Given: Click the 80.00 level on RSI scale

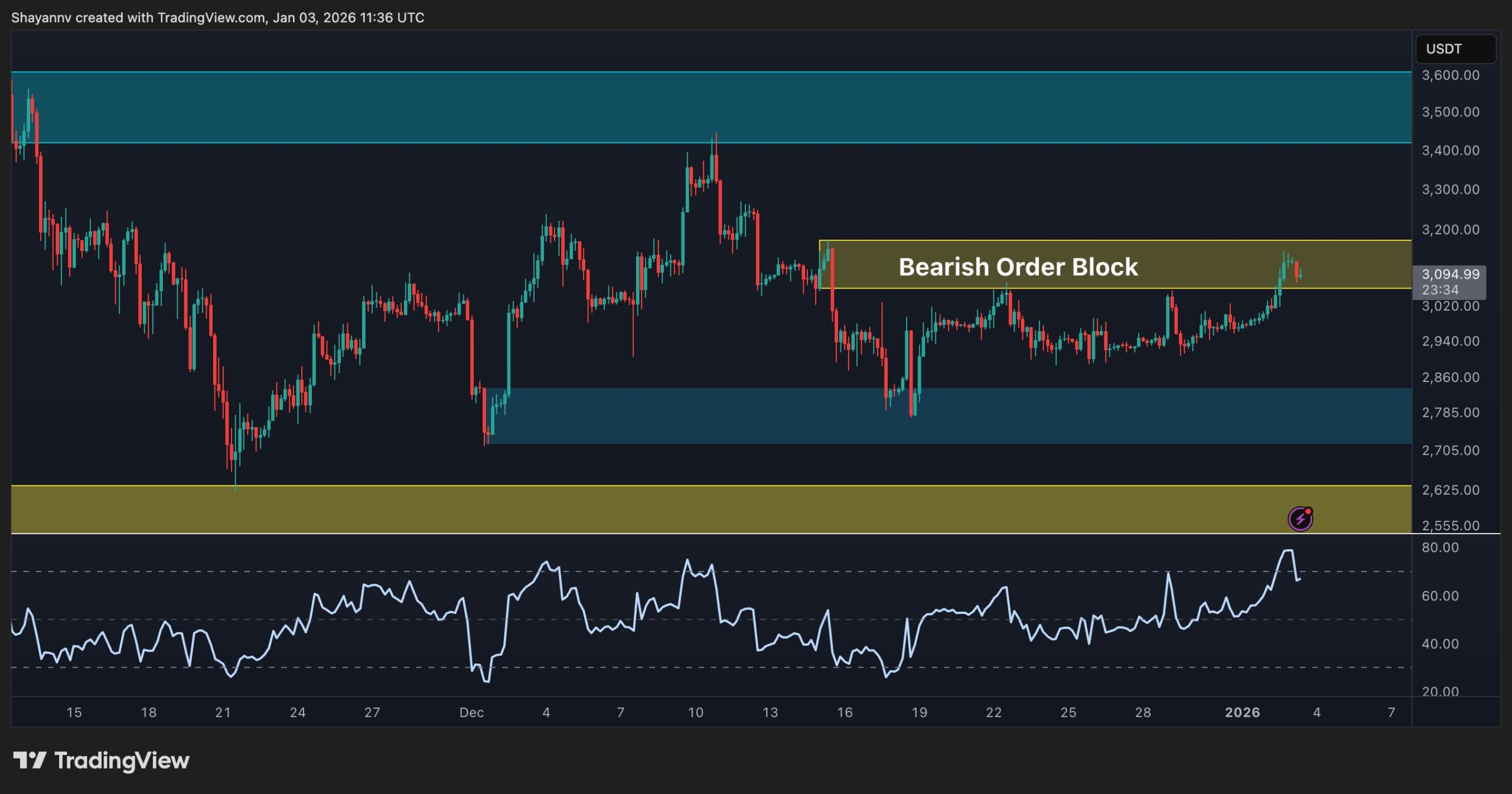Looking at the screenshot, I should (x=1440, y=548).
